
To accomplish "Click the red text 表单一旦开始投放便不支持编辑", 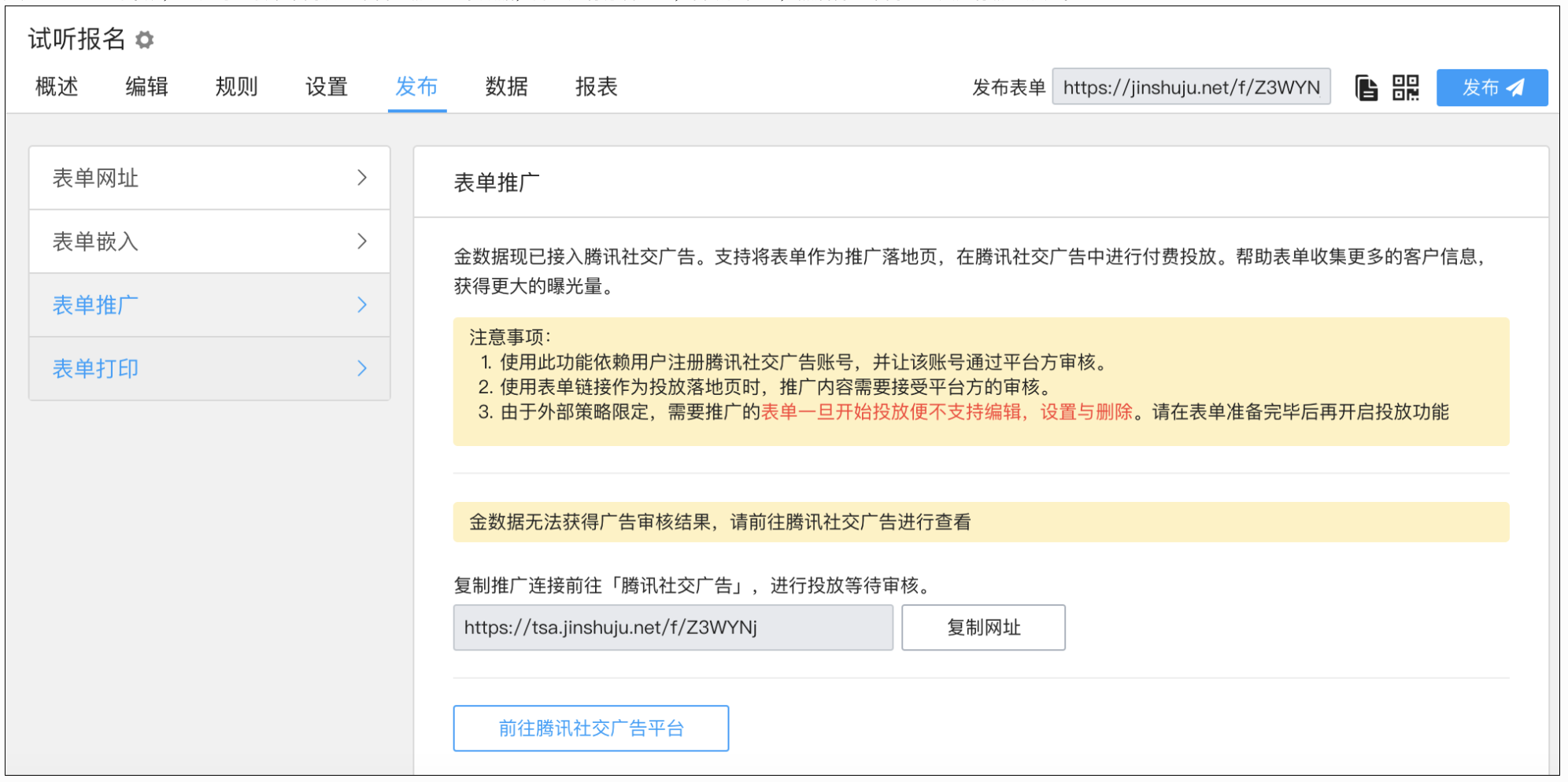I will pos(891,412).
